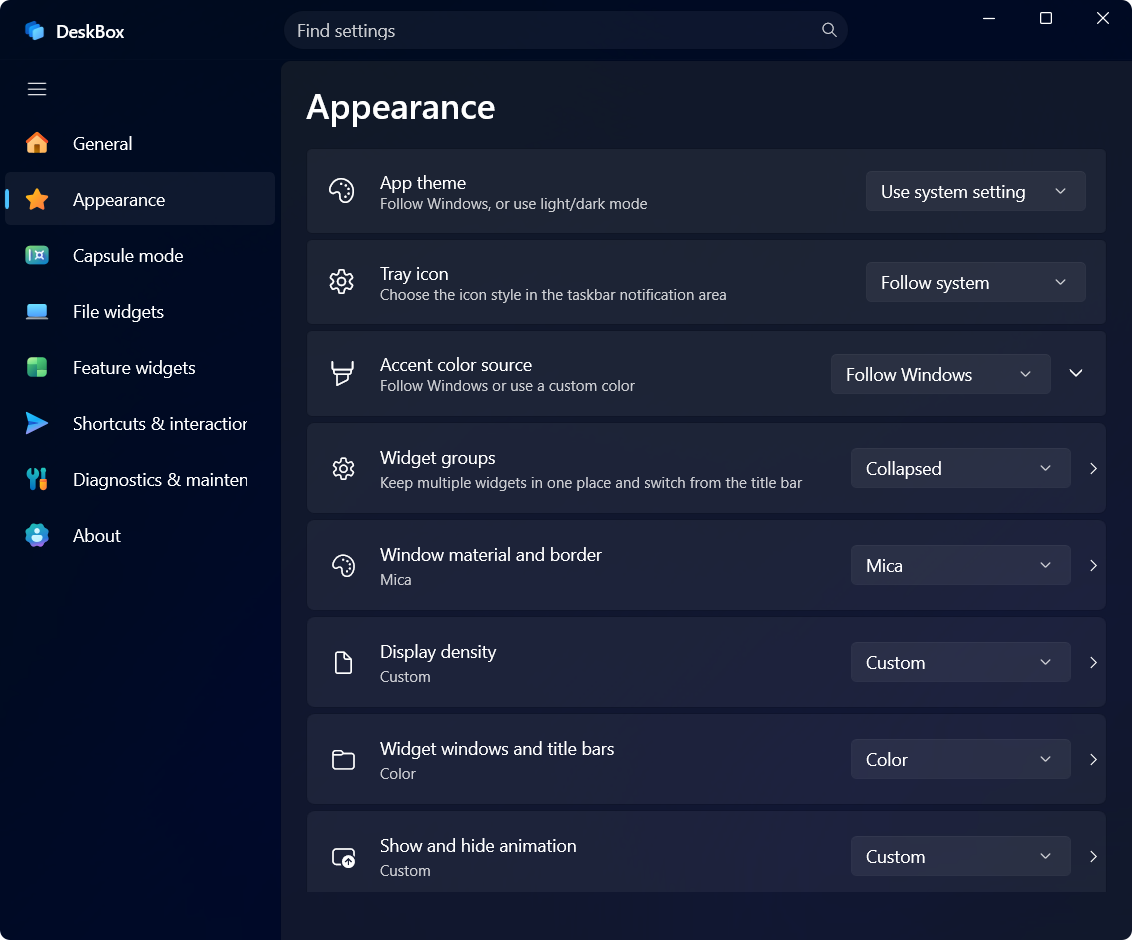Click the Accent color source brush icon

click(x=341, y=373)
